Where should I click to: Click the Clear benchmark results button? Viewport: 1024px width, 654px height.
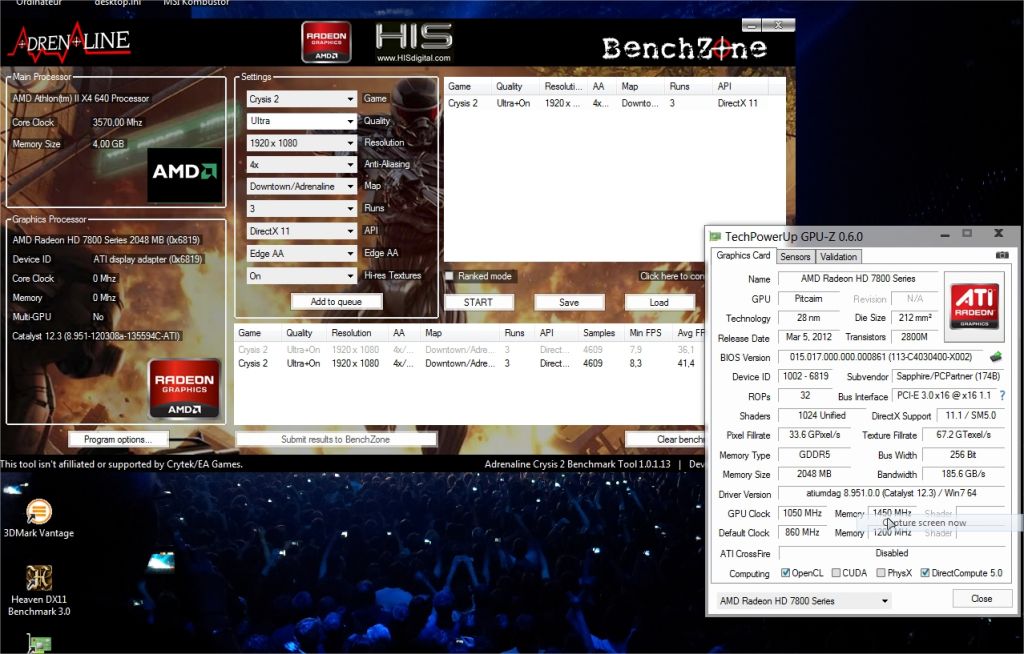(665, 439)
